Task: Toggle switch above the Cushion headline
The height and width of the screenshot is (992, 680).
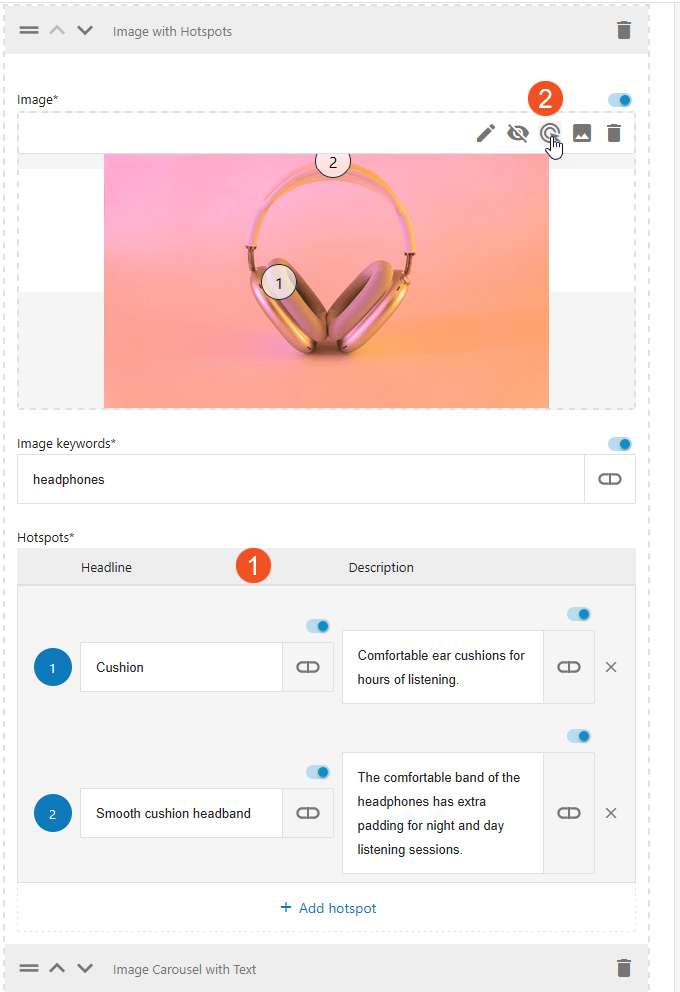Action: coord(318,626)
